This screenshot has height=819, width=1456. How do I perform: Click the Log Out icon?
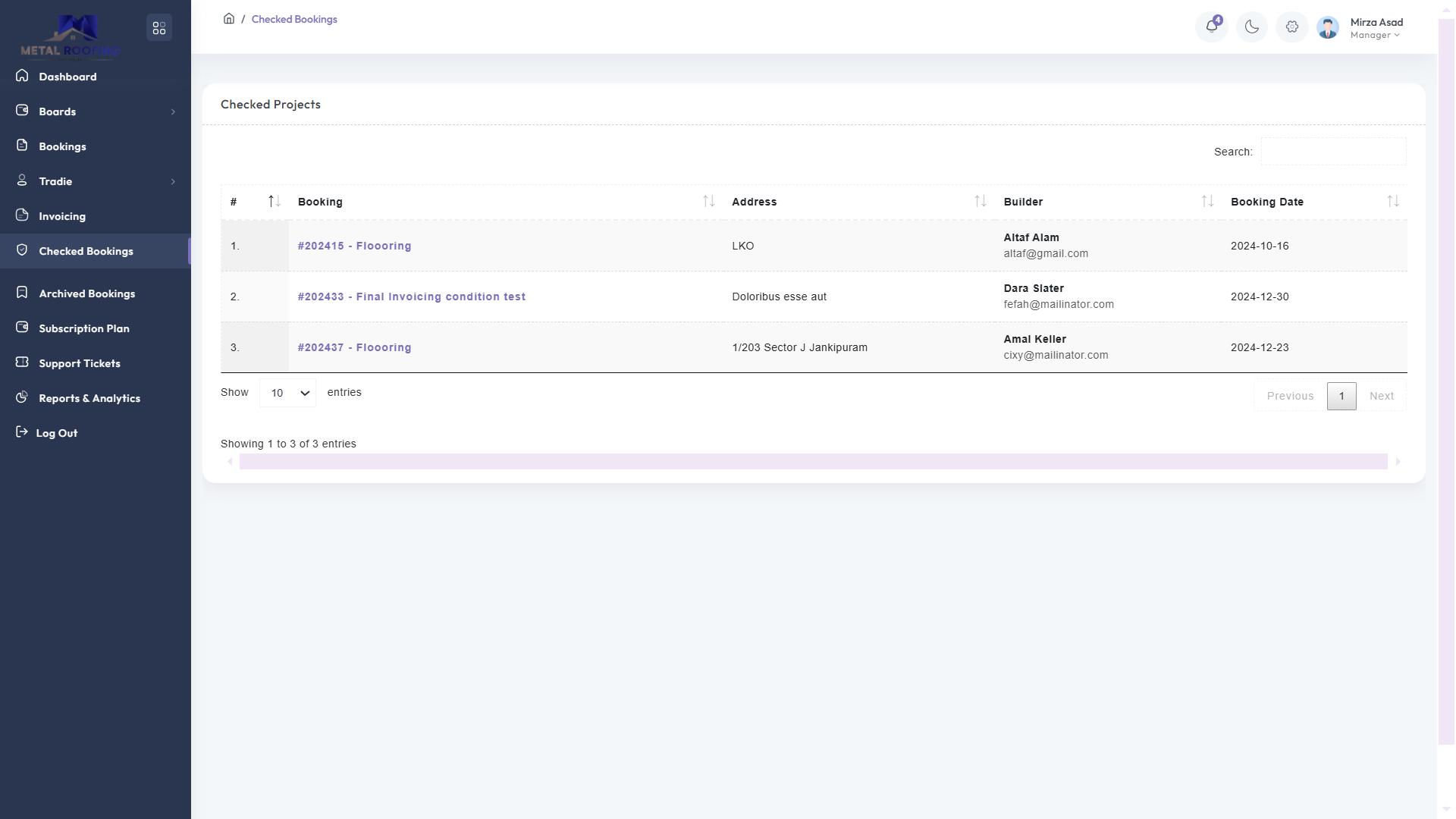coord(21,432)
